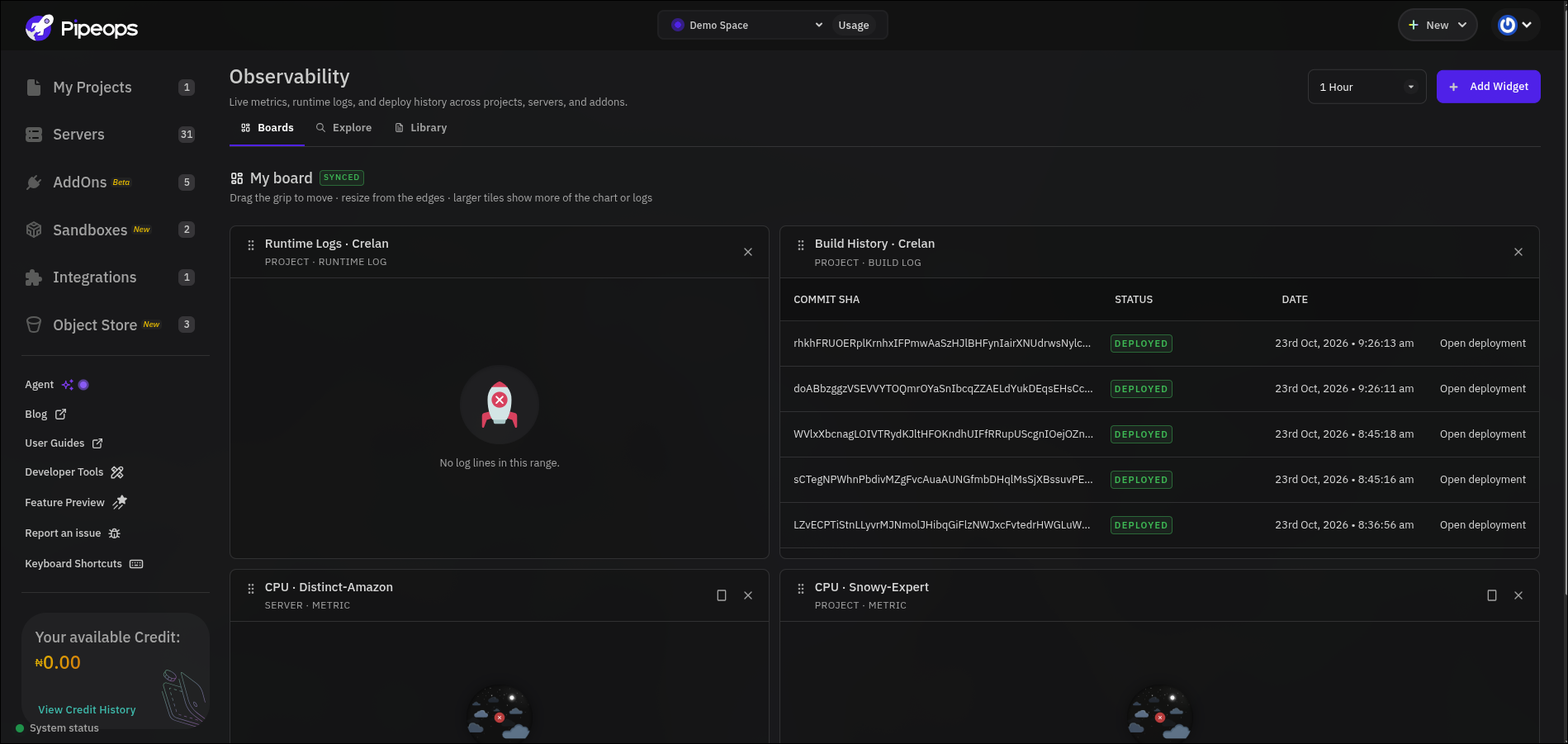
Task: Open deployment for rhkhFRUOERpl commit
Action: point(1483,344)
